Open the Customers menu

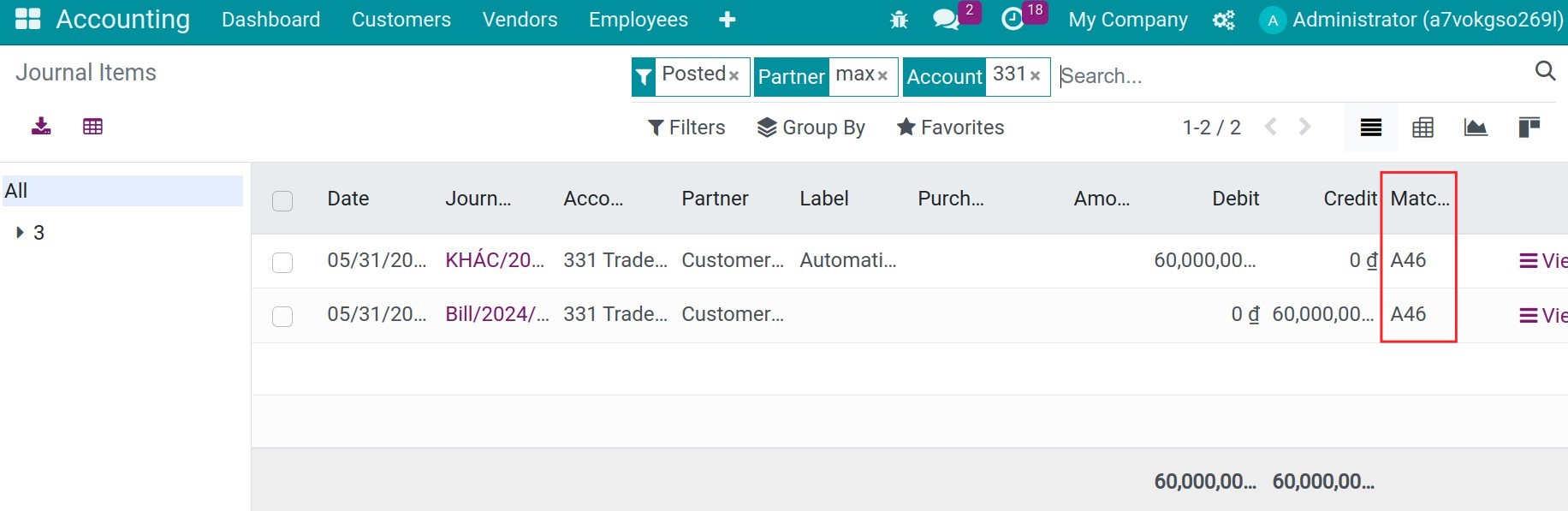401,20
